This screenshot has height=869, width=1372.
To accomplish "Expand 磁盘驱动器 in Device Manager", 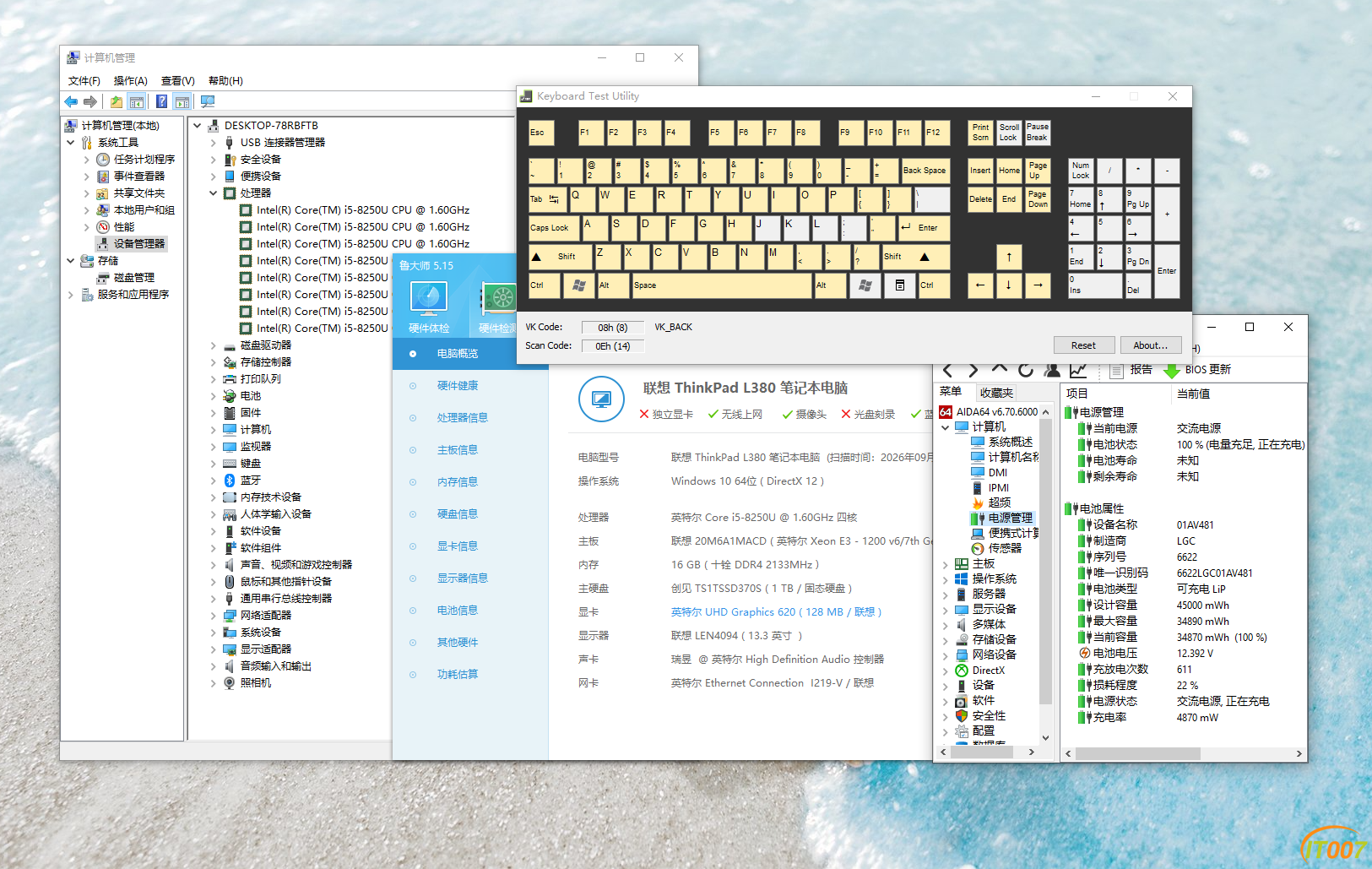I will (213, 345).
